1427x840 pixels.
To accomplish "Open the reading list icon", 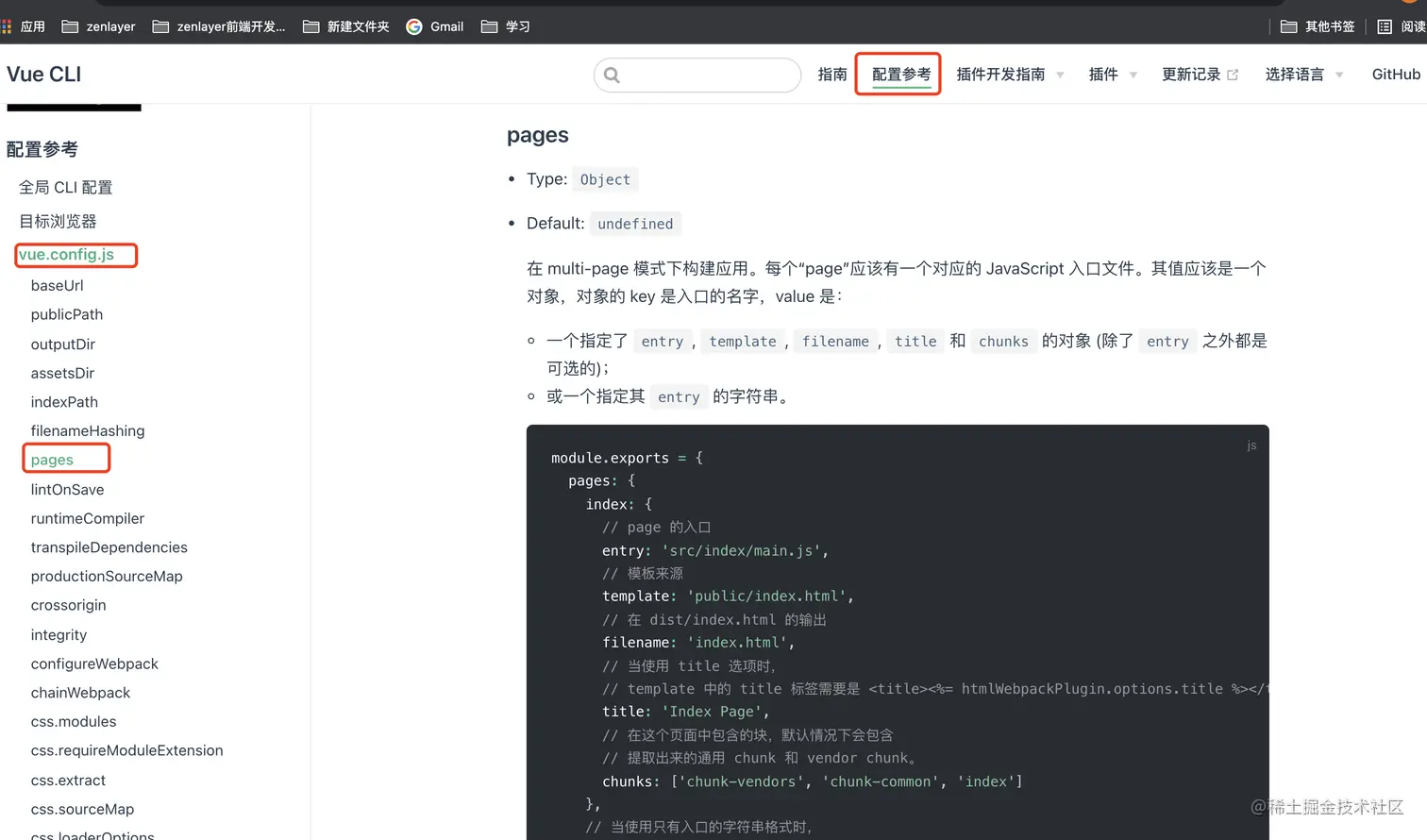I will pos(1385,26).
